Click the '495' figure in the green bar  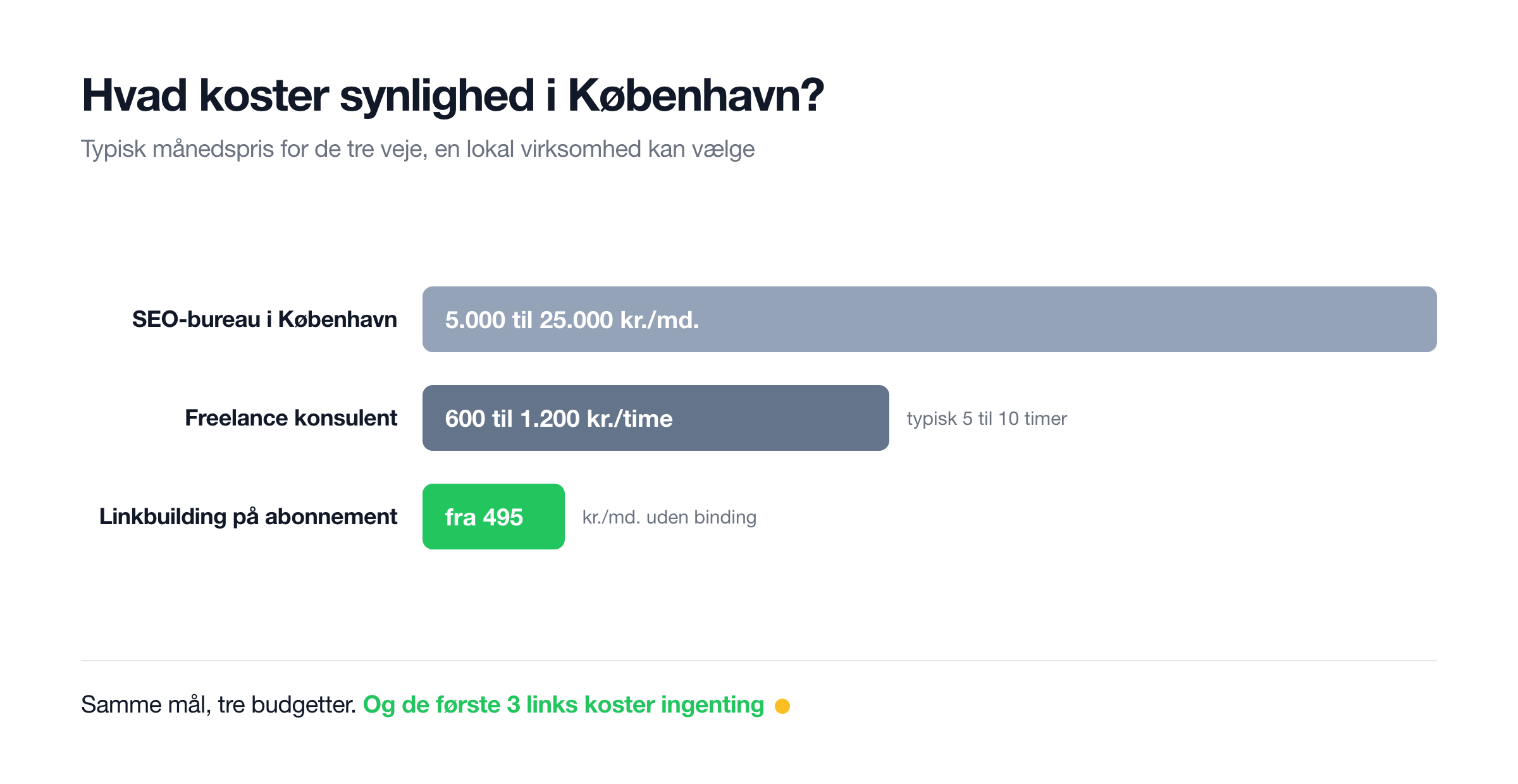503,517
